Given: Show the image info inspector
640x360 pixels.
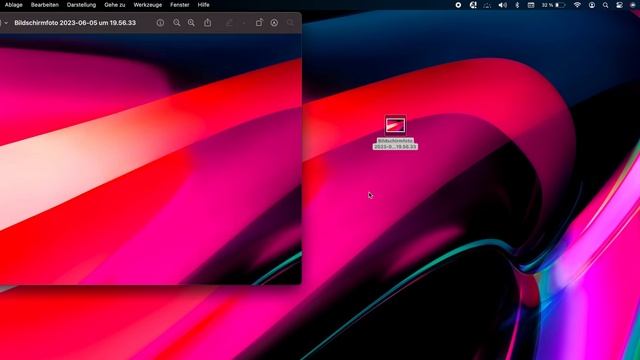Looking at the screenshot, I should pos(160,23).
